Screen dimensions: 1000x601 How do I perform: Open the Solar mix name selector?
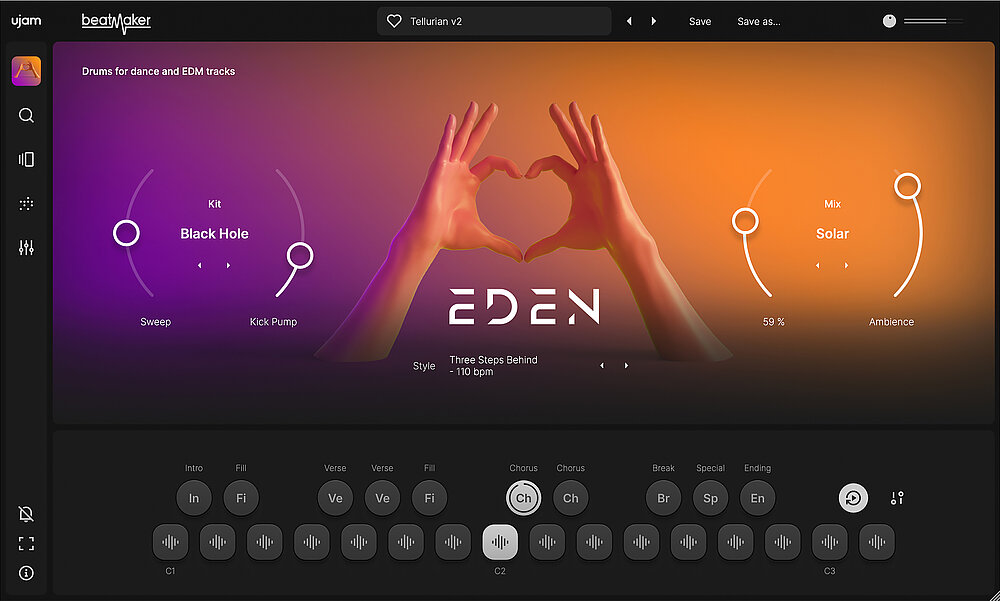pos(832,234)
